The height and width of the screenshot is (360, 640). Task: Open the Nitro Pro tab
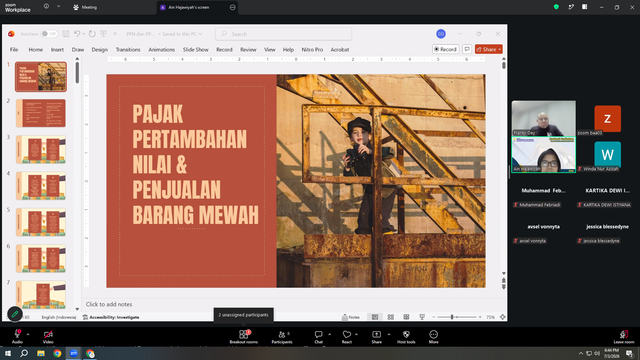pos(312,49)
